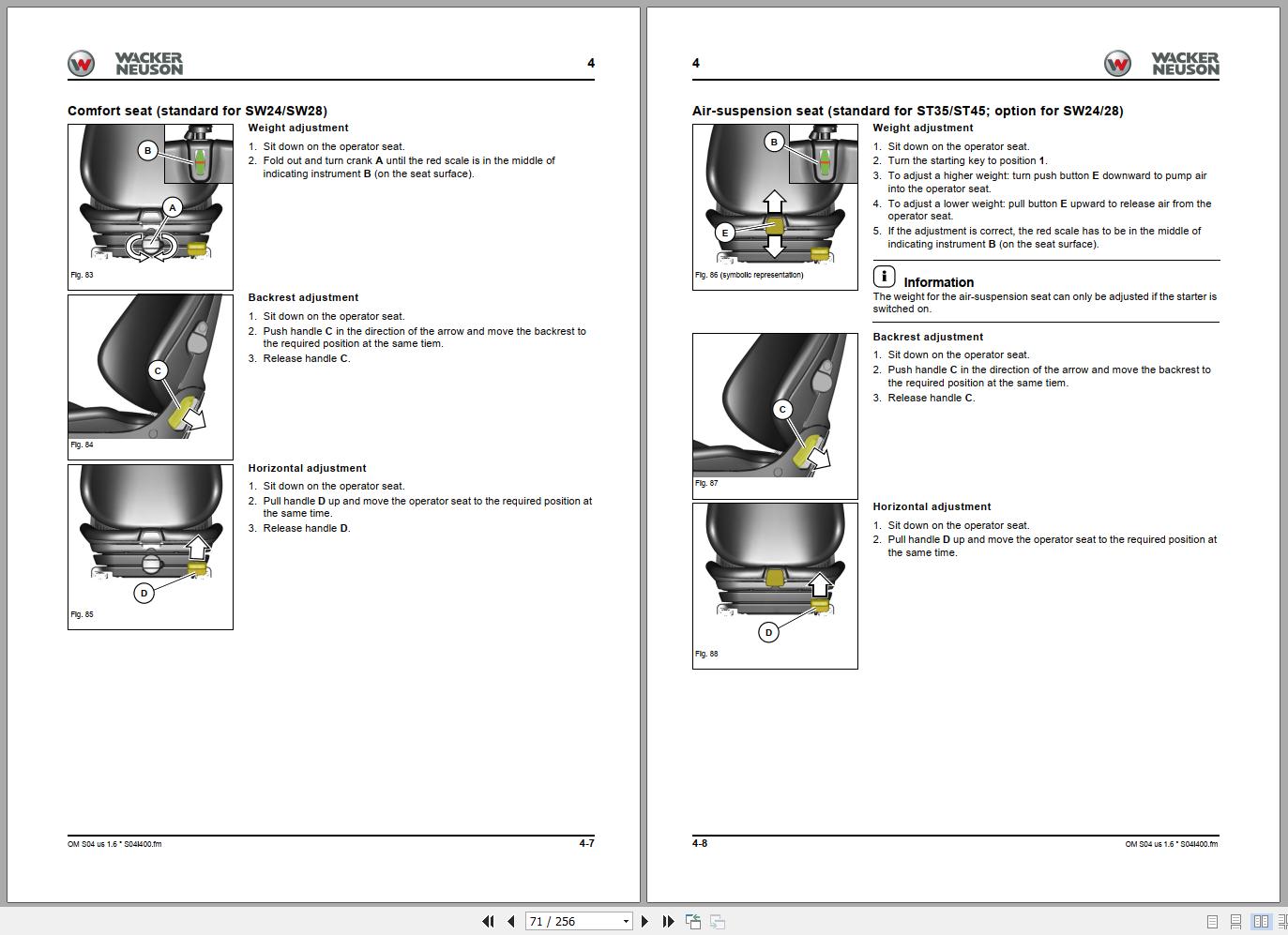Click the Fig. 84 backrest handle image

click(x=150, y=377)
